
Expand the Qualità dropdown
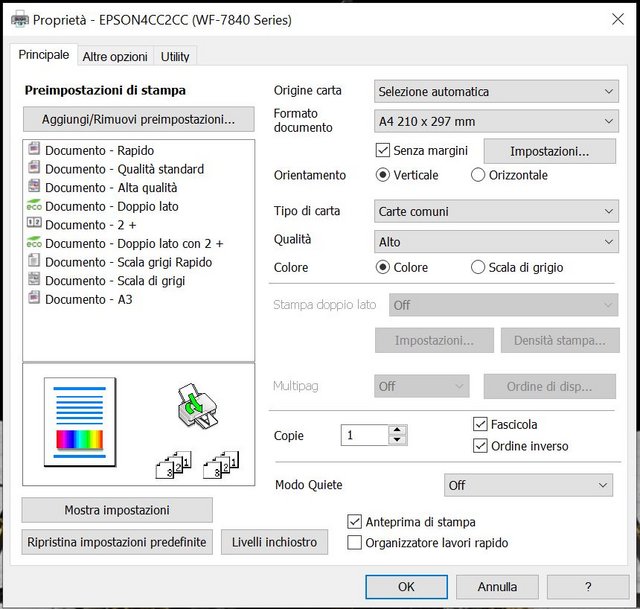pos(496,242)
